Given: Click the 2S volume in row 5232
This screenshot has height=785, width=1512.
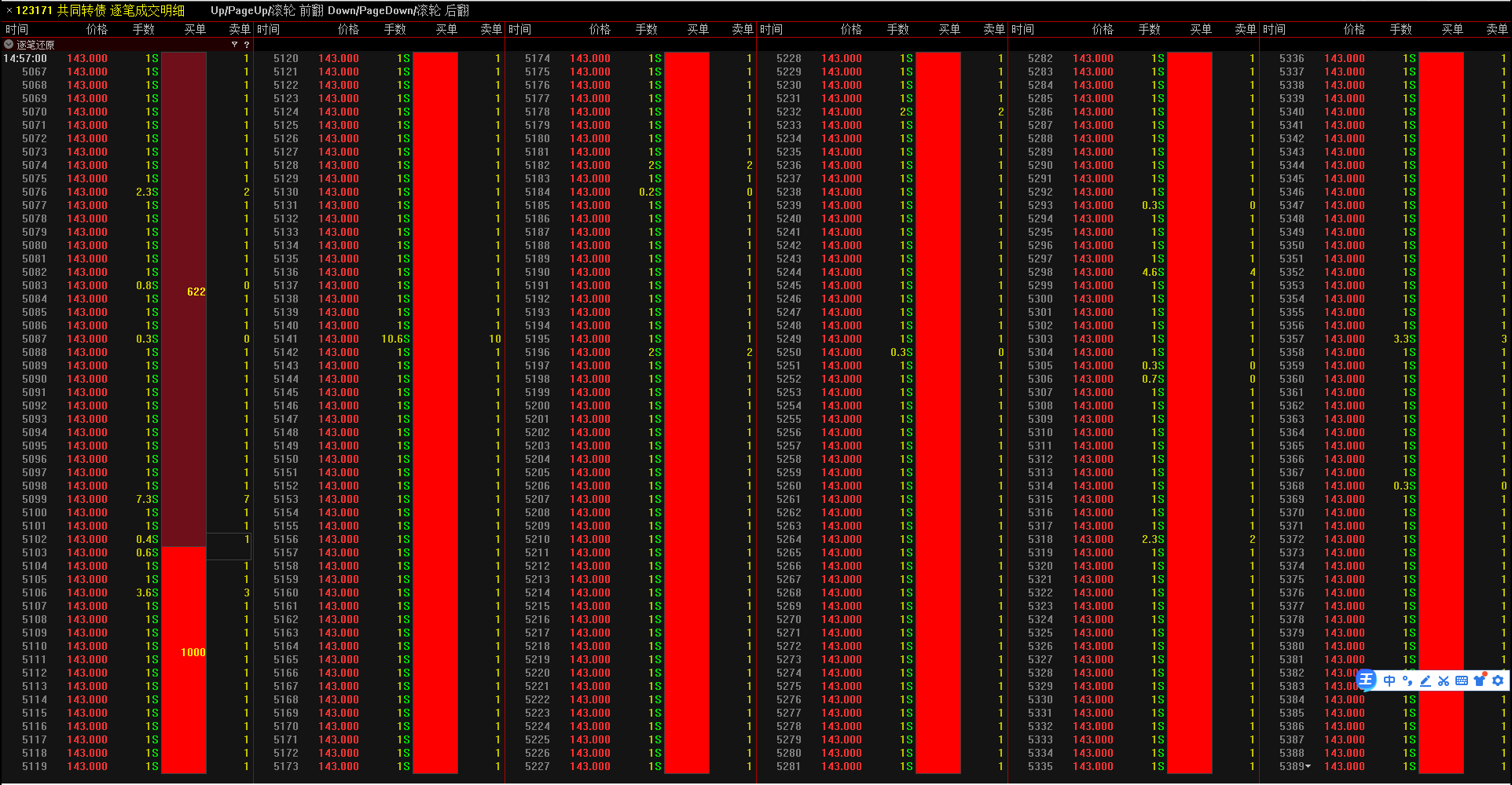Looking at the screenshot, I should pyautogui.click(x=906, y=112).
